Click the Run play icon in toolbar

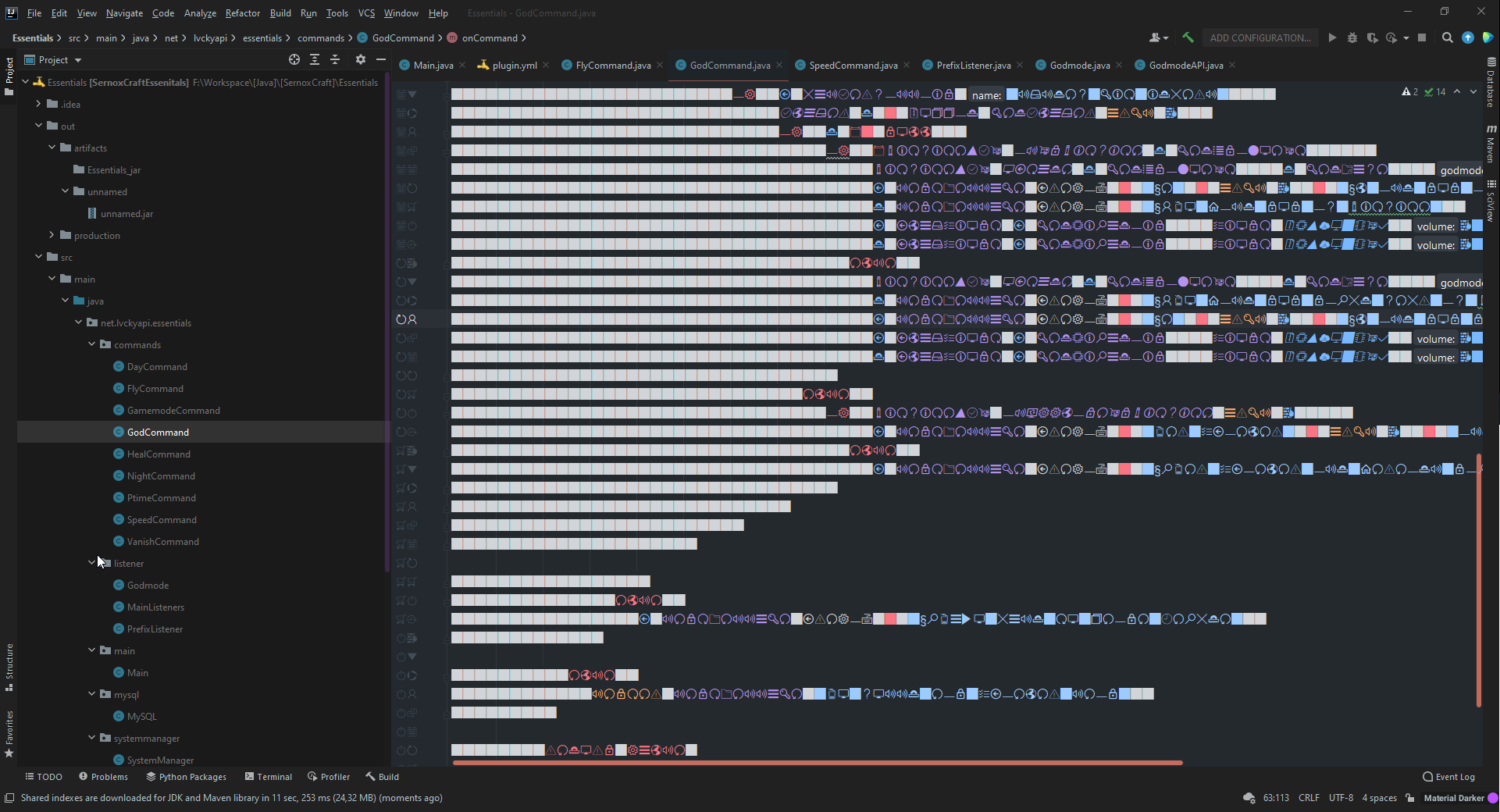(1332, 37)
